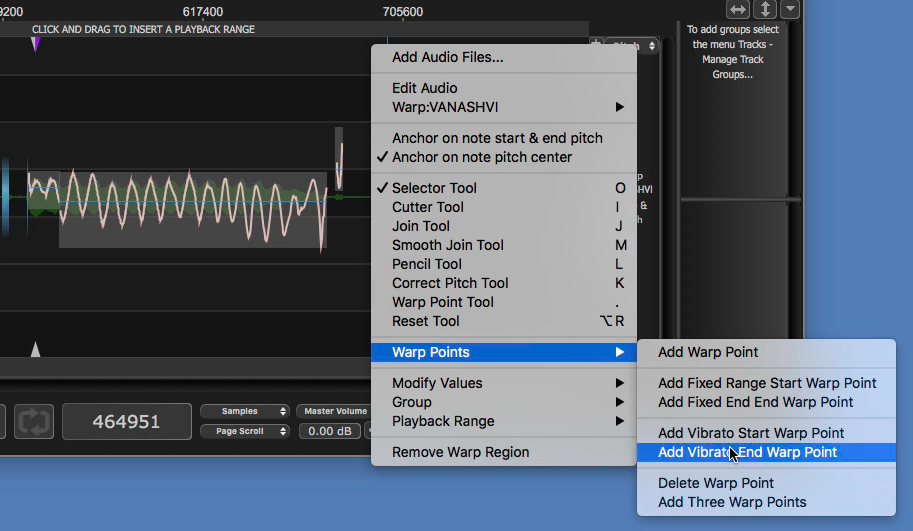Open the top-right triangle dropdown button

click(790, 9)
